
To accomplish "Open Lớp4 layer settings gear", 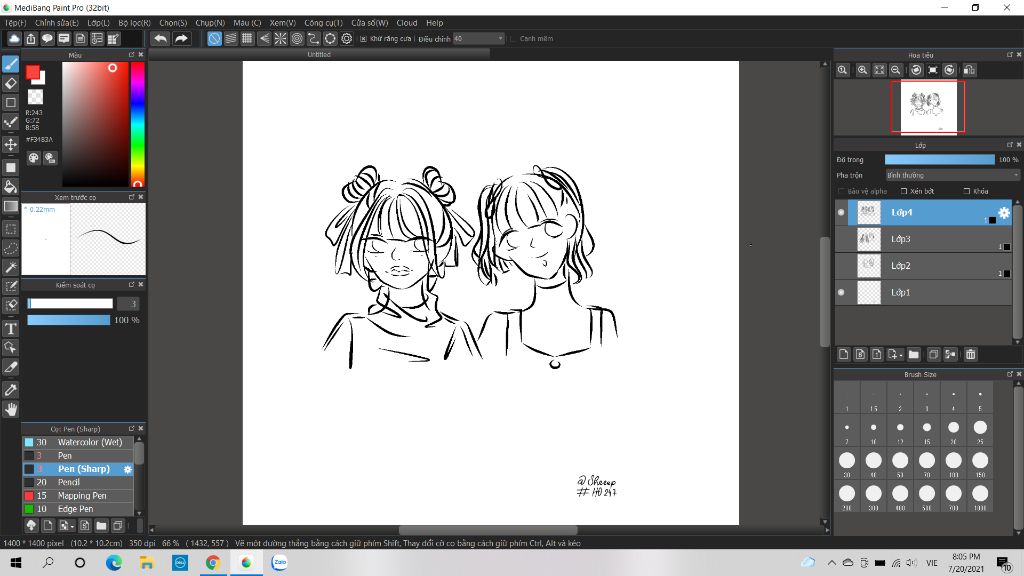I will tap(1004, 212).
